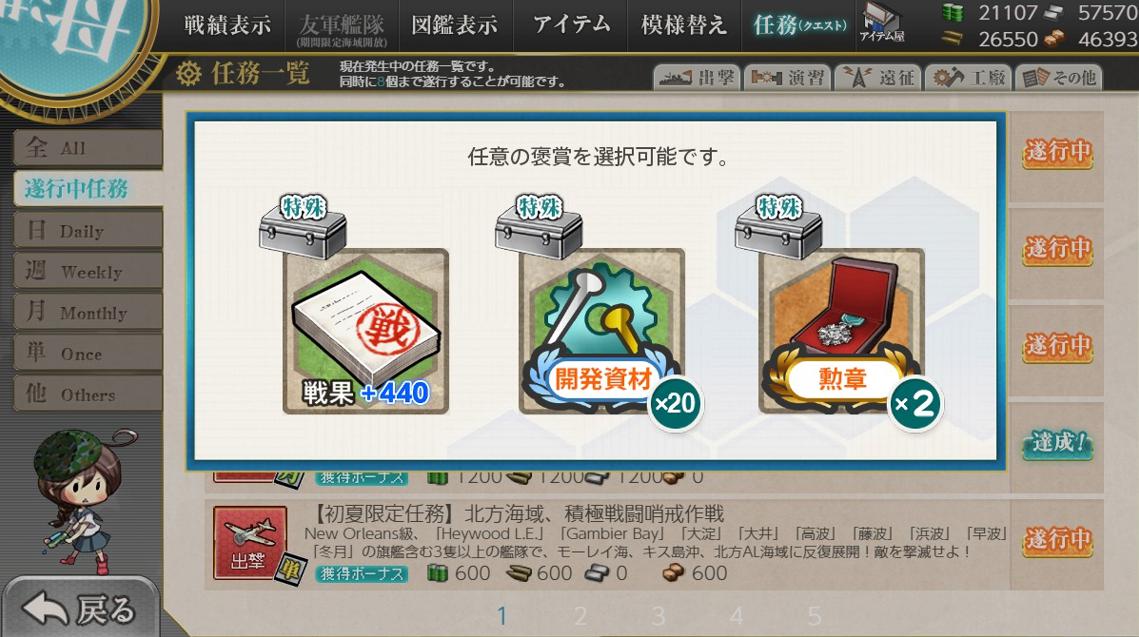The image size is (1139, 637).
Task: Choose the 勲章 x2 medal reward
Action: [x=842, y=331]
